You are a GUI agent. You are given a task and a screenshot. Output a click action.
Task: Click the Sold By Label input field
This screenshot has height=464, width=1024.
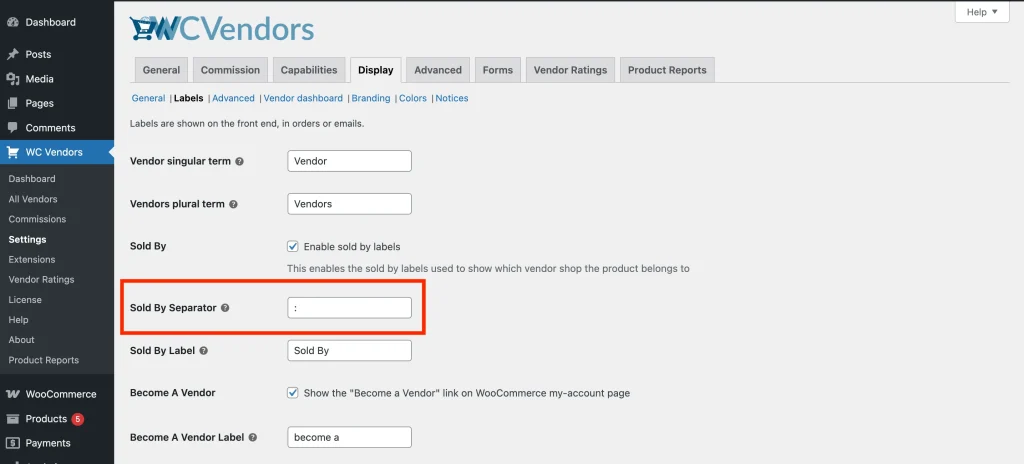349,350
